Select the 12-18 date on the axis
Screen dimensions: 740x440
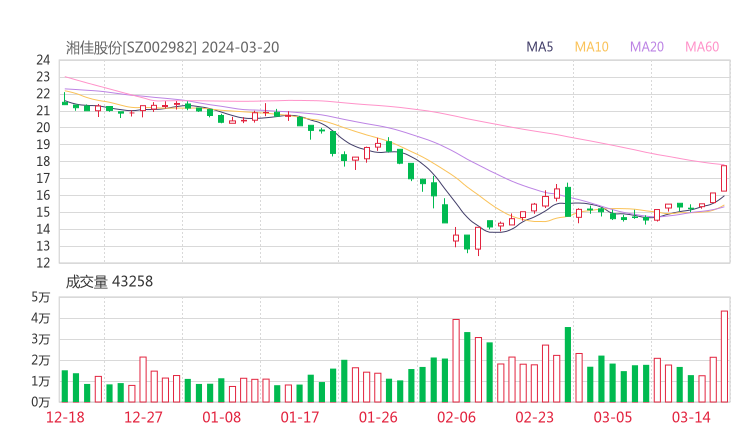click(65, 417)
